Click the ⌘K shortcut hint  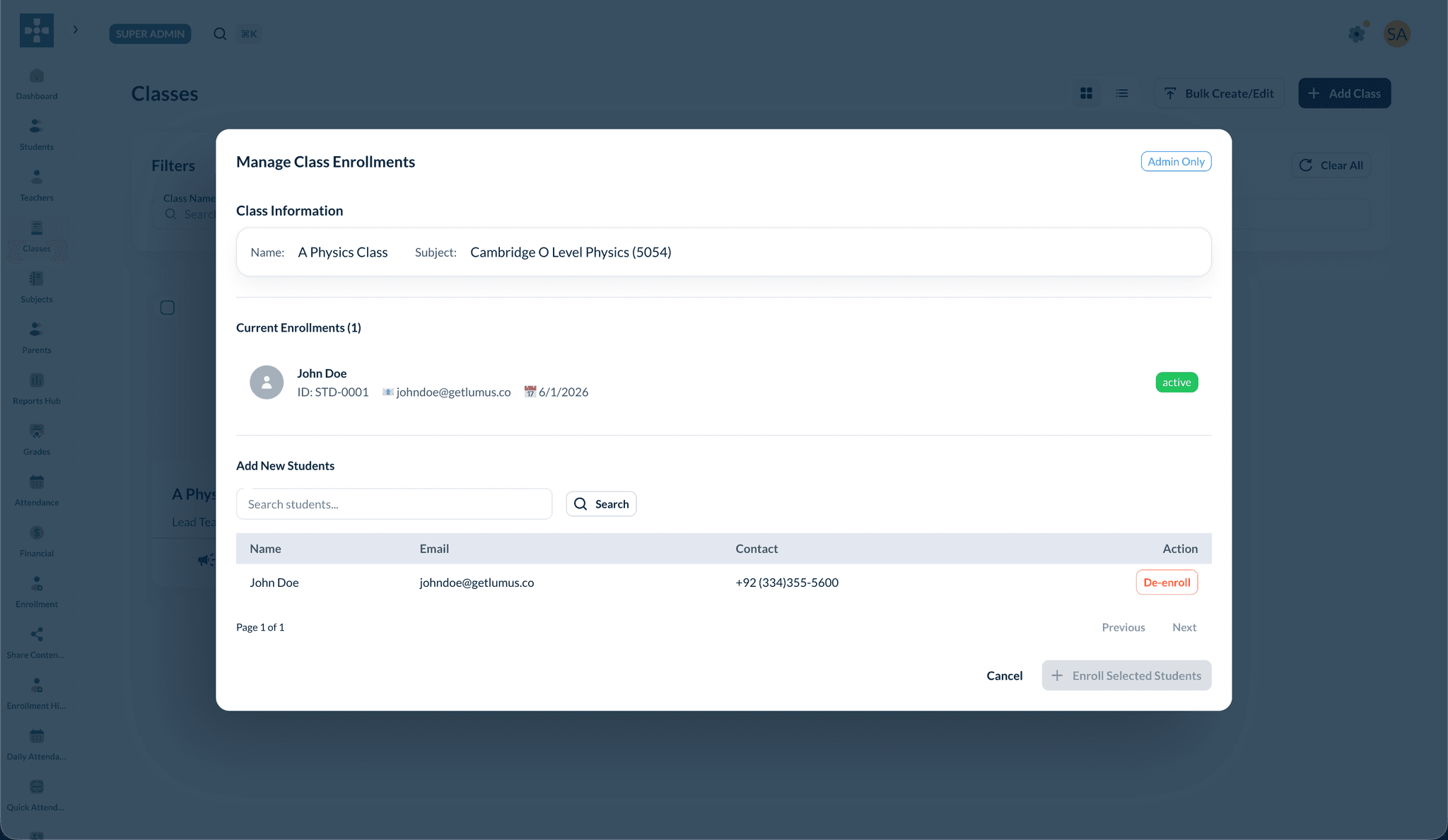pos(248,34)
